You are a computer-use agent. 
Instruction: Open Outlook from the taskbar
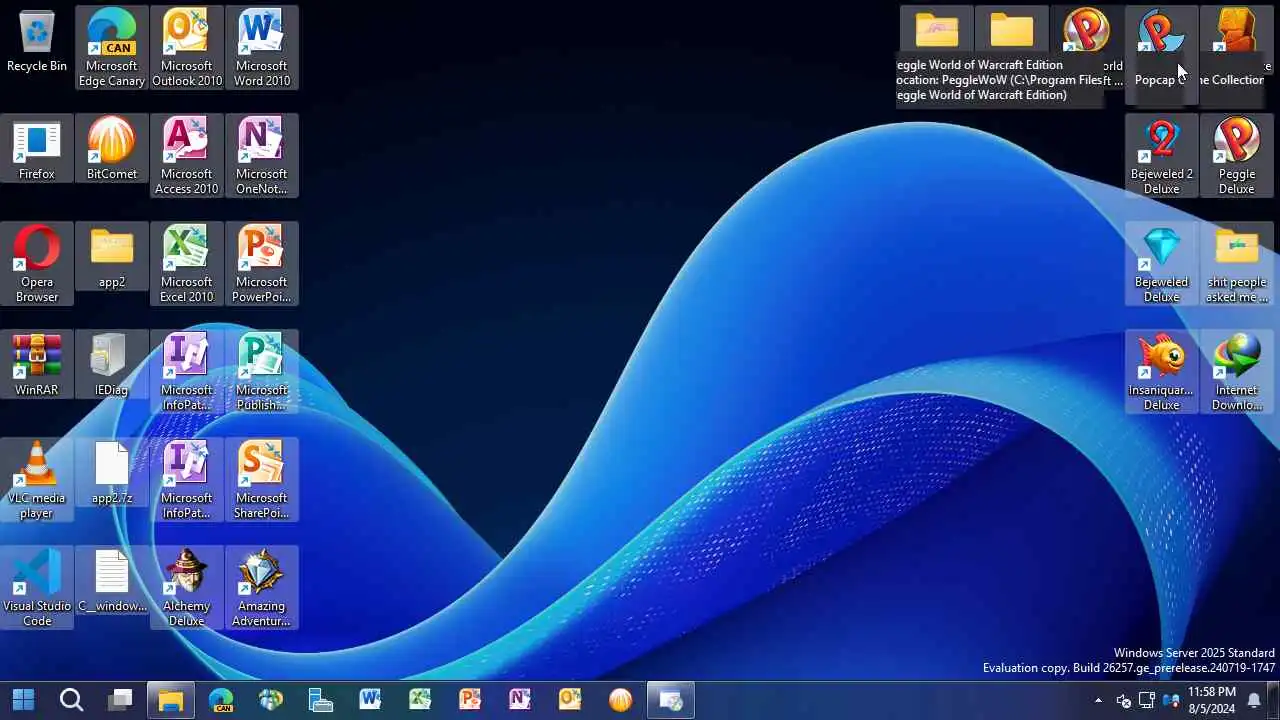point(571,700)
